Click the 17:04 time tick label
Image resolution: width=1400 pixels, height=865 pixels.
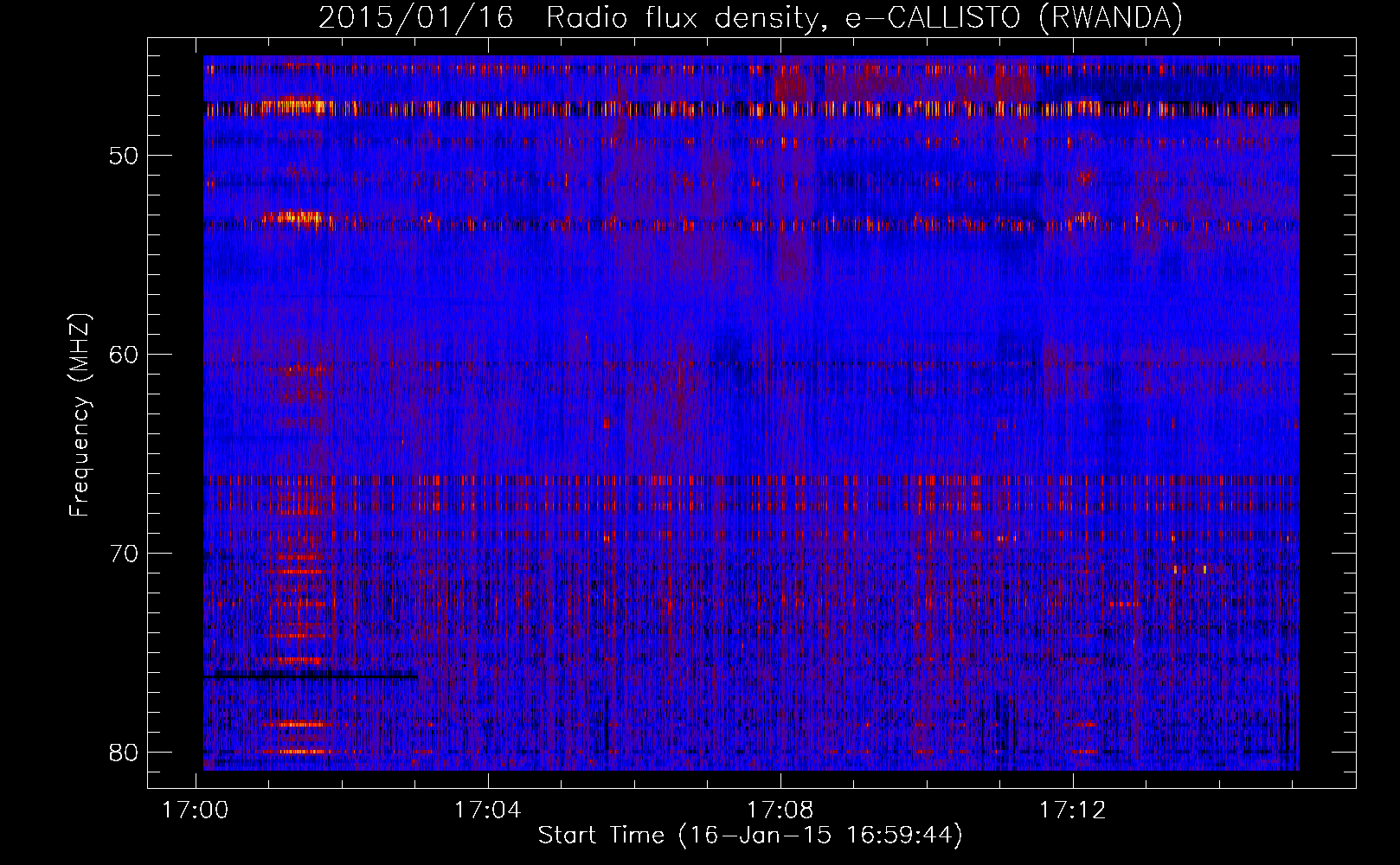click(488, 811)
